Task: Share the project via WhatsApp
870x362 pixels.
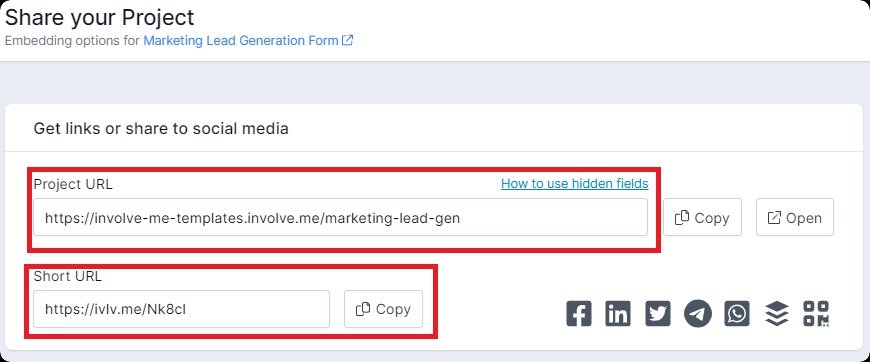Action: [x=737, y=314]
